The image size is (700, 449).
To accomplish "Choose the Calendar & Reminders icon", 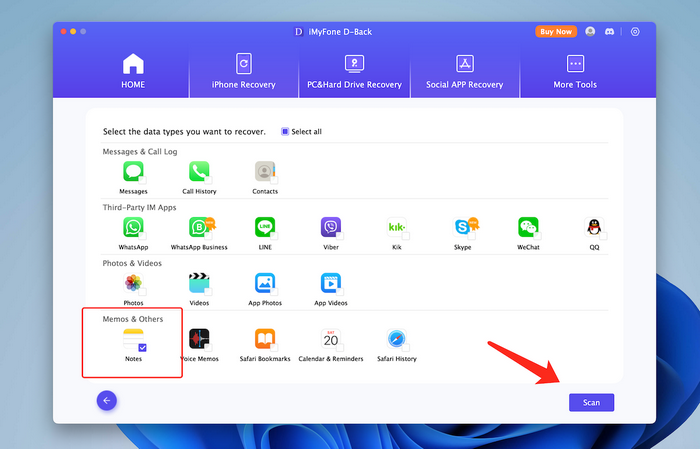I will coord(331,339).
